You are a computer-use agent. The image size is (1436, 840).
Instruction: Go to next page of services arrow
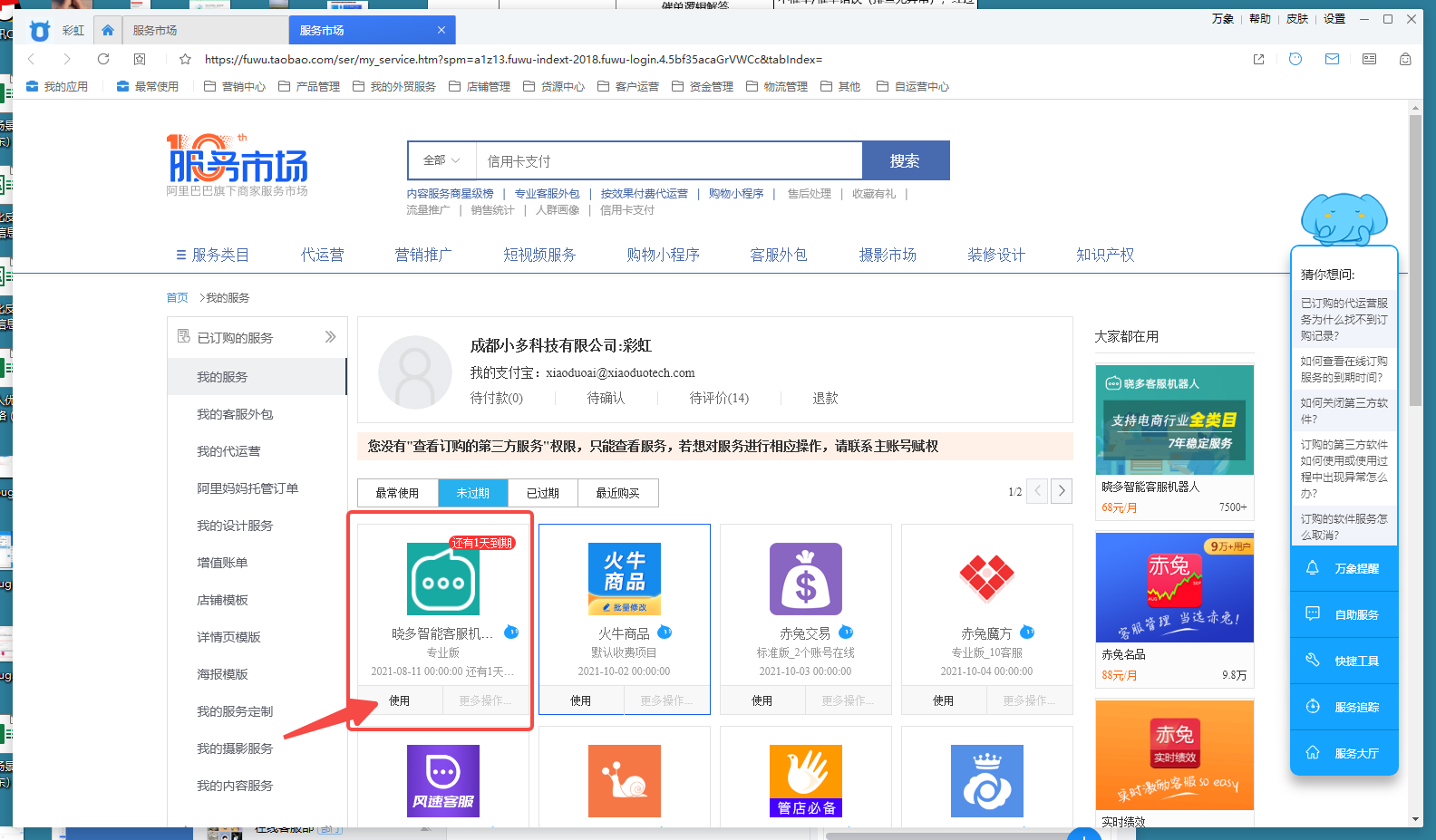1062,491
